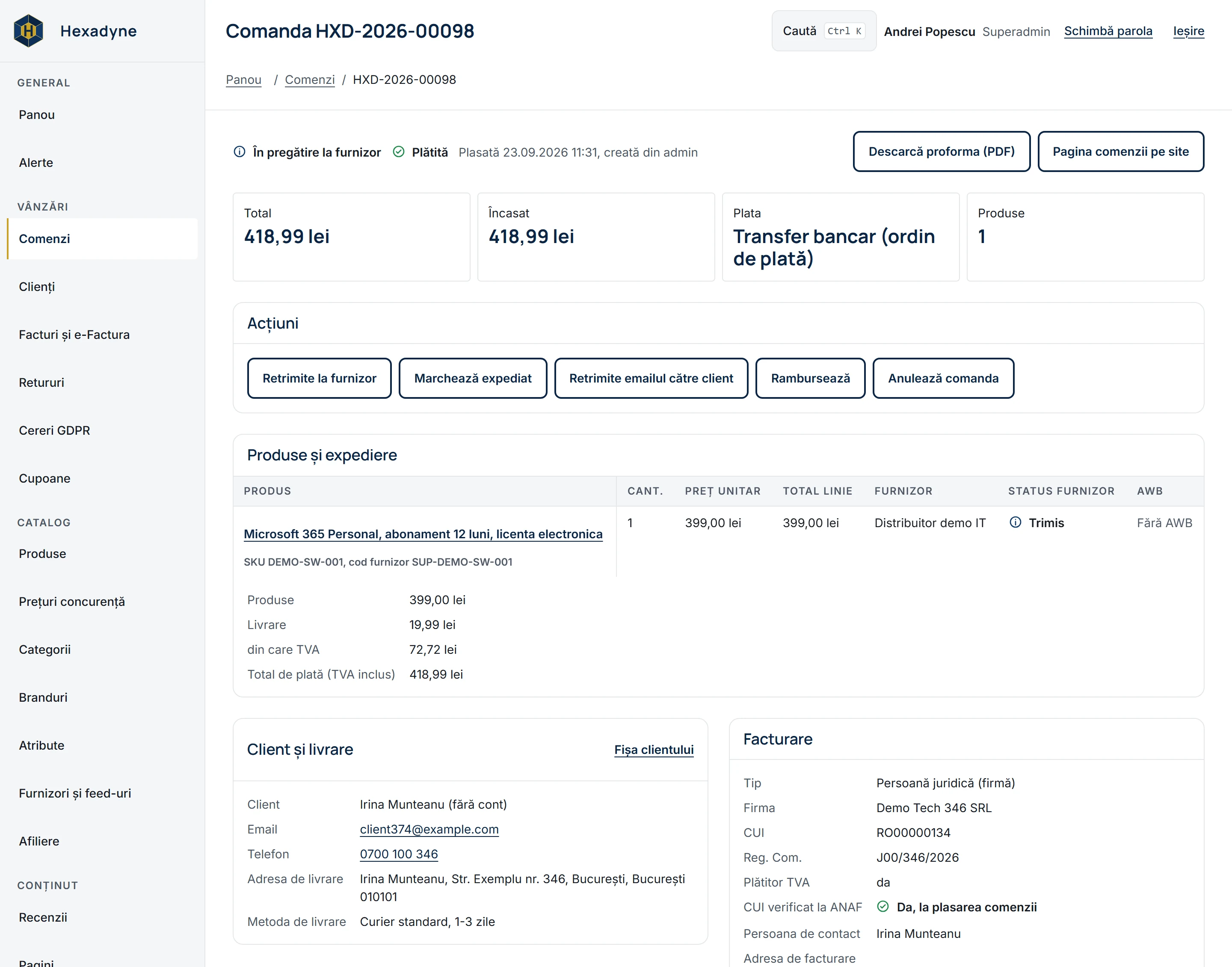Click the Schimbă parola link
This screenshot has height=967, width=1232.
click(x=1108, y=31)
